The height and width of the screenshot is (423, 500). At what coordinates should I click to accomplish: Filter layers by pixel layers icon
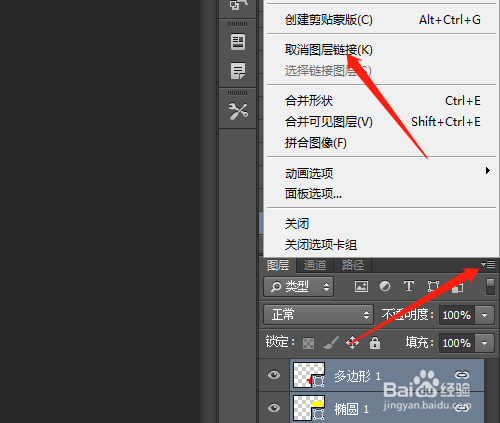coord(361,286)
